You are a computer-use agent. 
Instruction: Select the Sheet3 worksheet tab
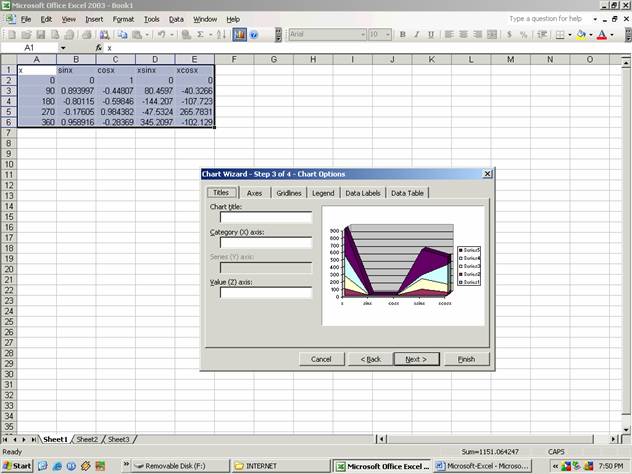pyautogui.click(x=119, y=439)
